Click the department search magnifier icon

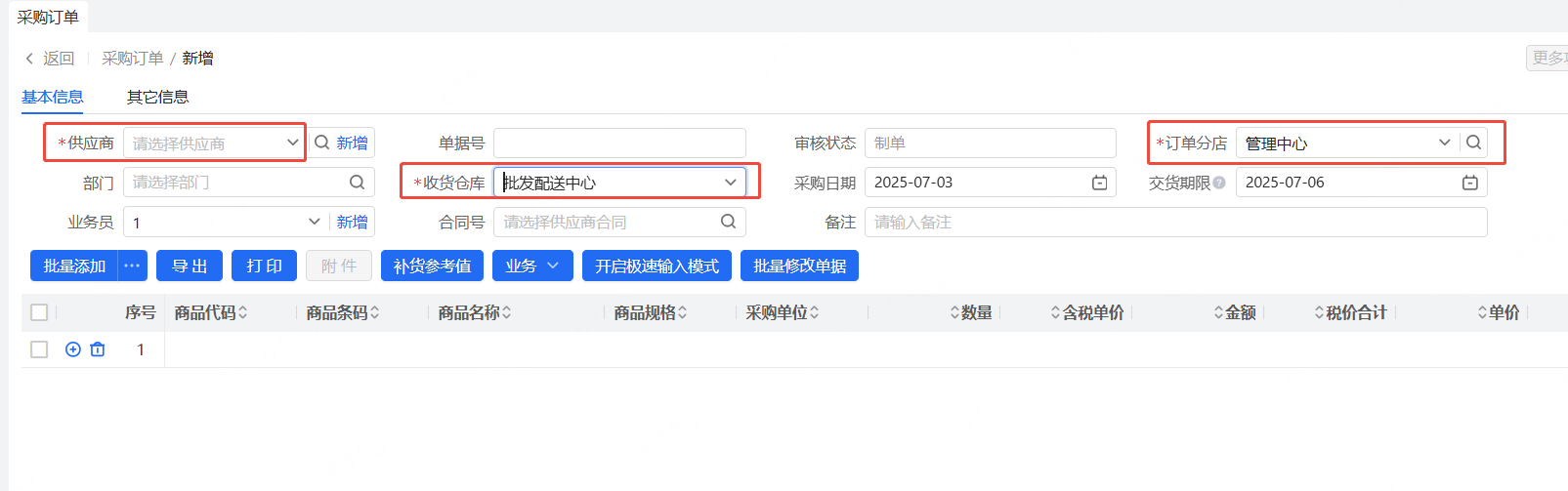click(357, 182)
